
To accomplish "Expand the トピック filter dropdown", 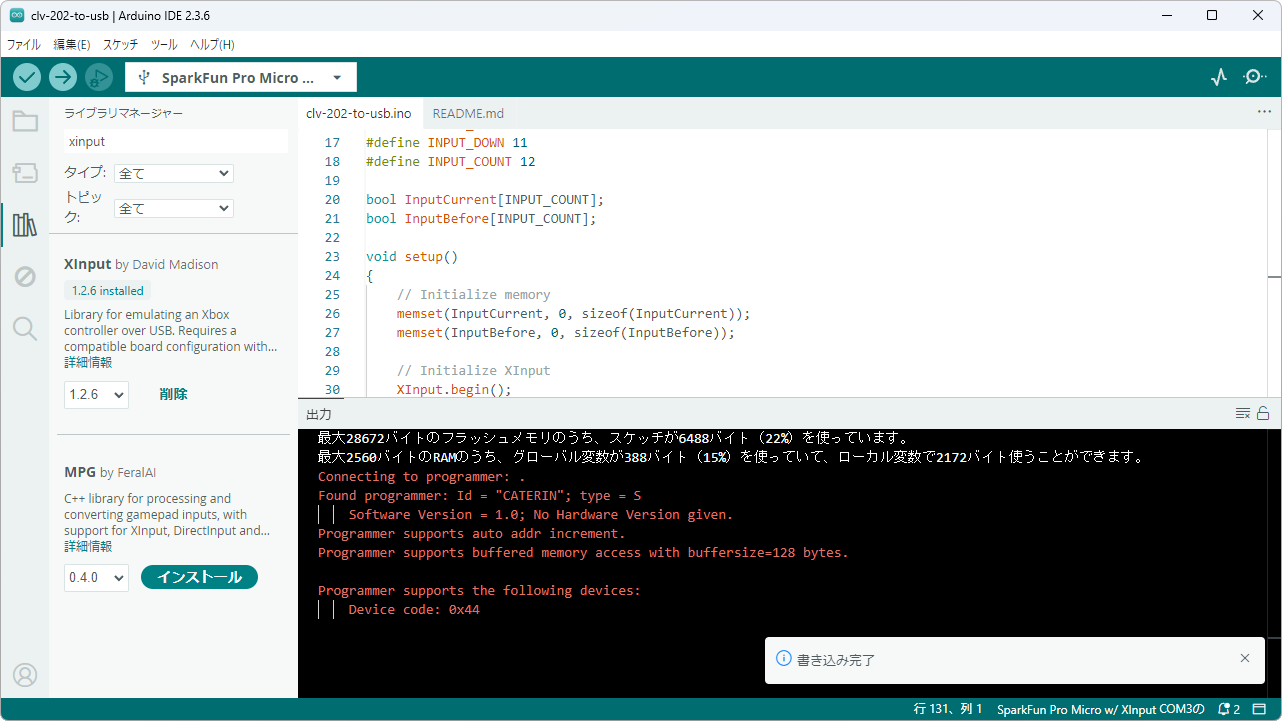I will pos(173,208).
